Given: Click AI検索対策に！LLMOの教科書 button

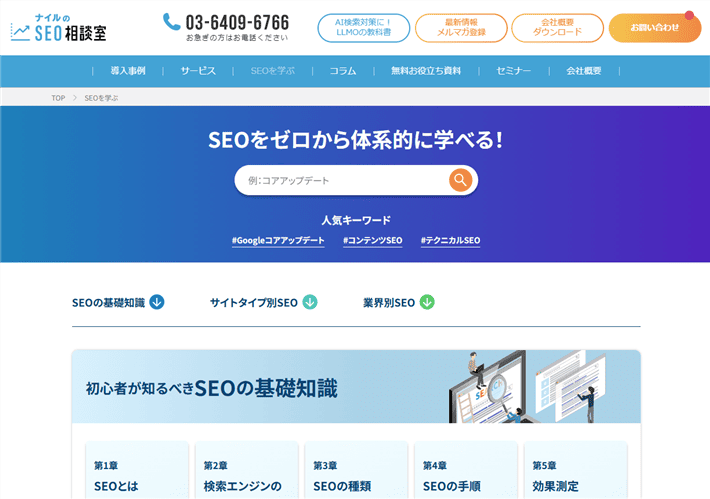Looking at the screenshot, I should coord(364,28).
